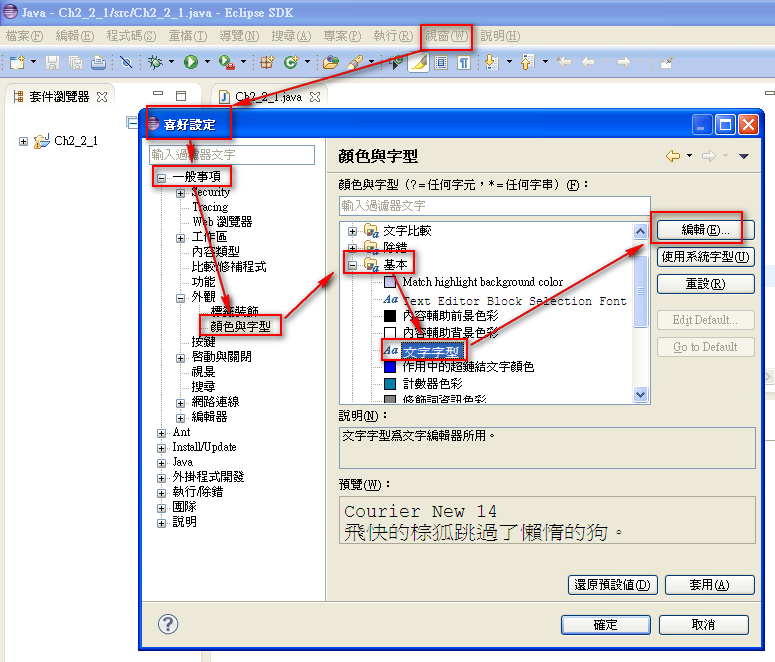Toggle Block Selection Mode icon
Image resolution: width=775 pixels, height=662 pixels.
click(441, 62)
